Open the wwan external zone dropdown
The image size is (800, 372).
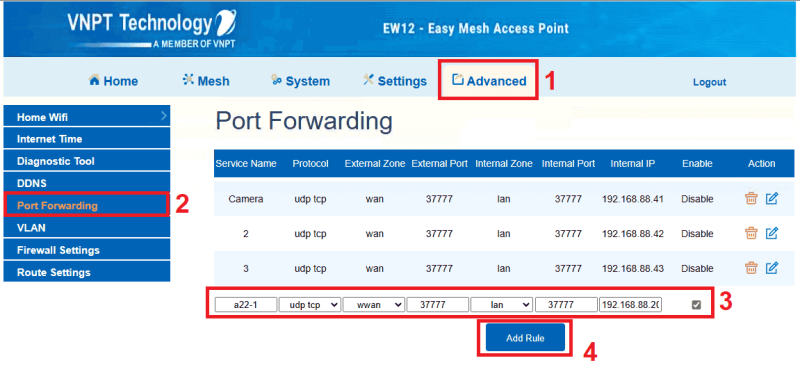(x=374, y=305)
